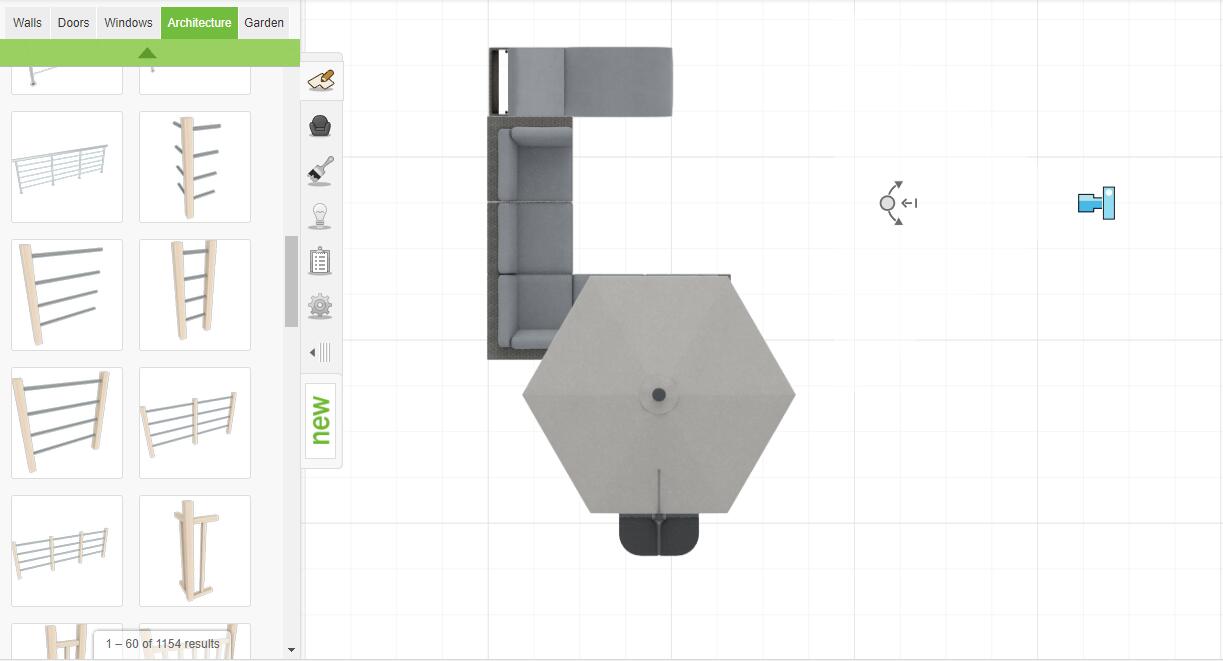Click the dark parasol base

[x=659, y=535]
